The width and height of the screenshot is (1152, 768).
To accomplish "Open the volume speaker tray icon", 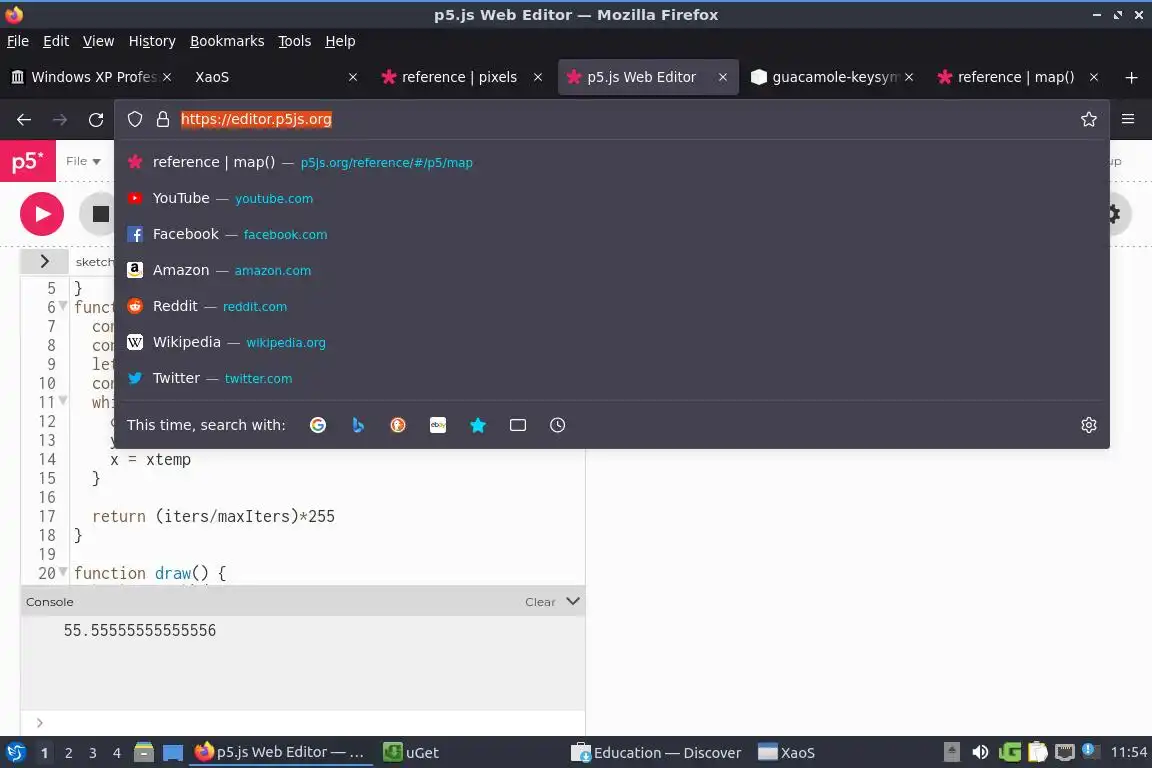I will [x=980, y=752].
